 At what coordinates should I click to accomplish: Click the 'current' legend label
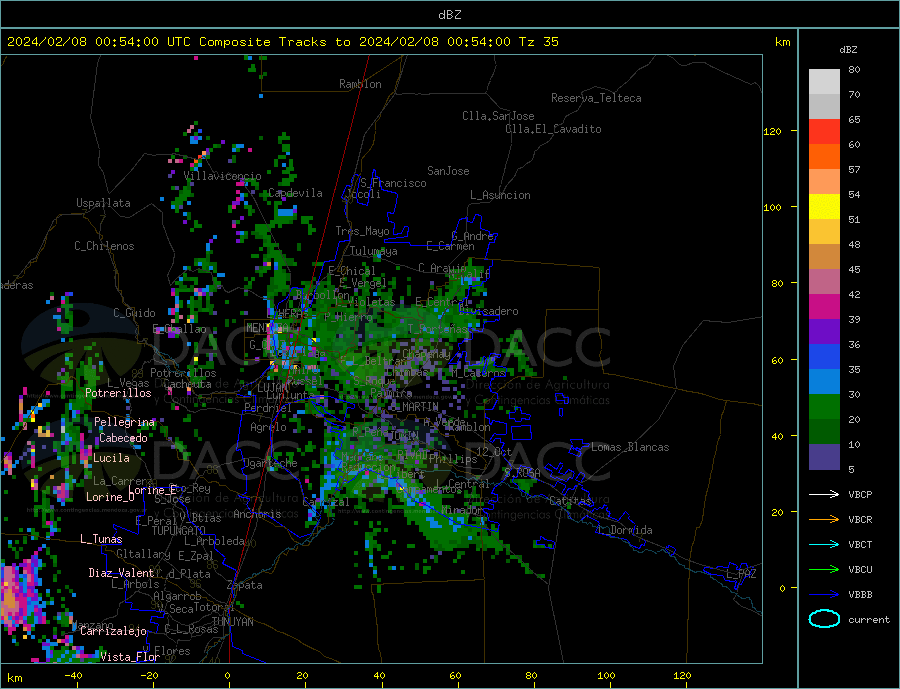[869, 620]
